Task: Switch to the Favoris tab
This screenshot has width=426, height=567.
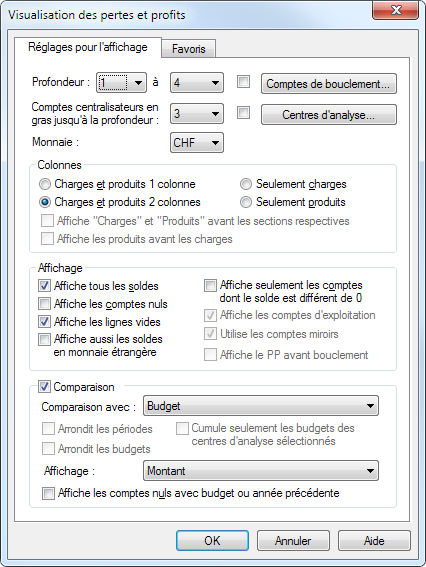Action: click(x=188, y=48)
